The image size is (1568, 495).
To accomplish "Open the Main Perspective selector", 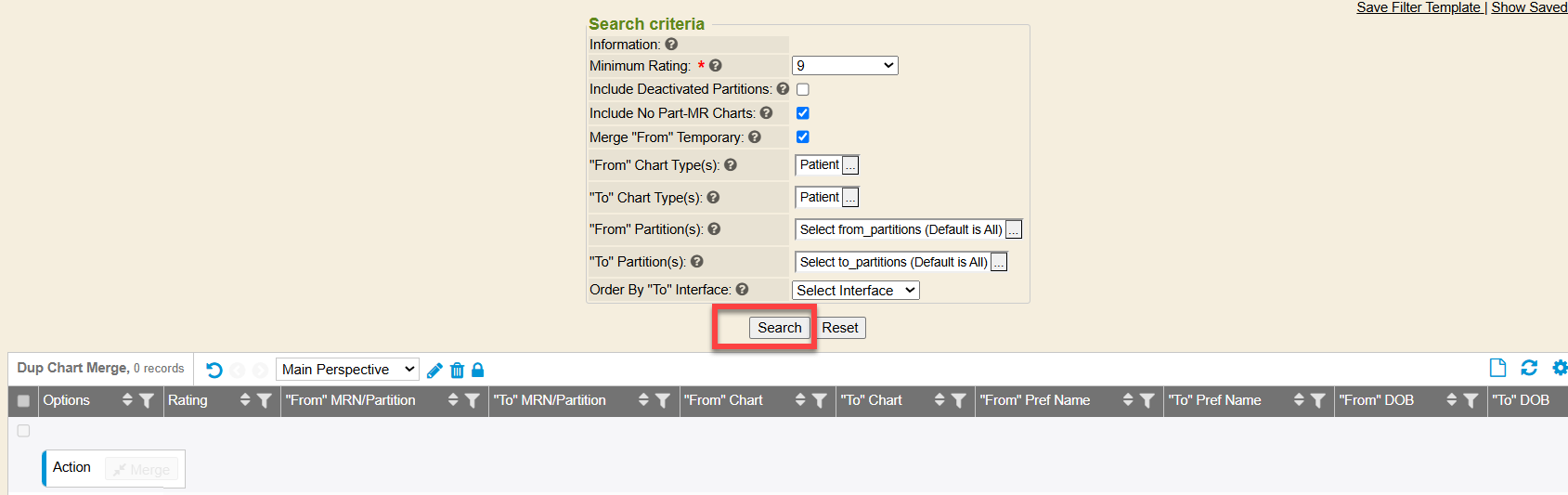I will click(347, 370).
